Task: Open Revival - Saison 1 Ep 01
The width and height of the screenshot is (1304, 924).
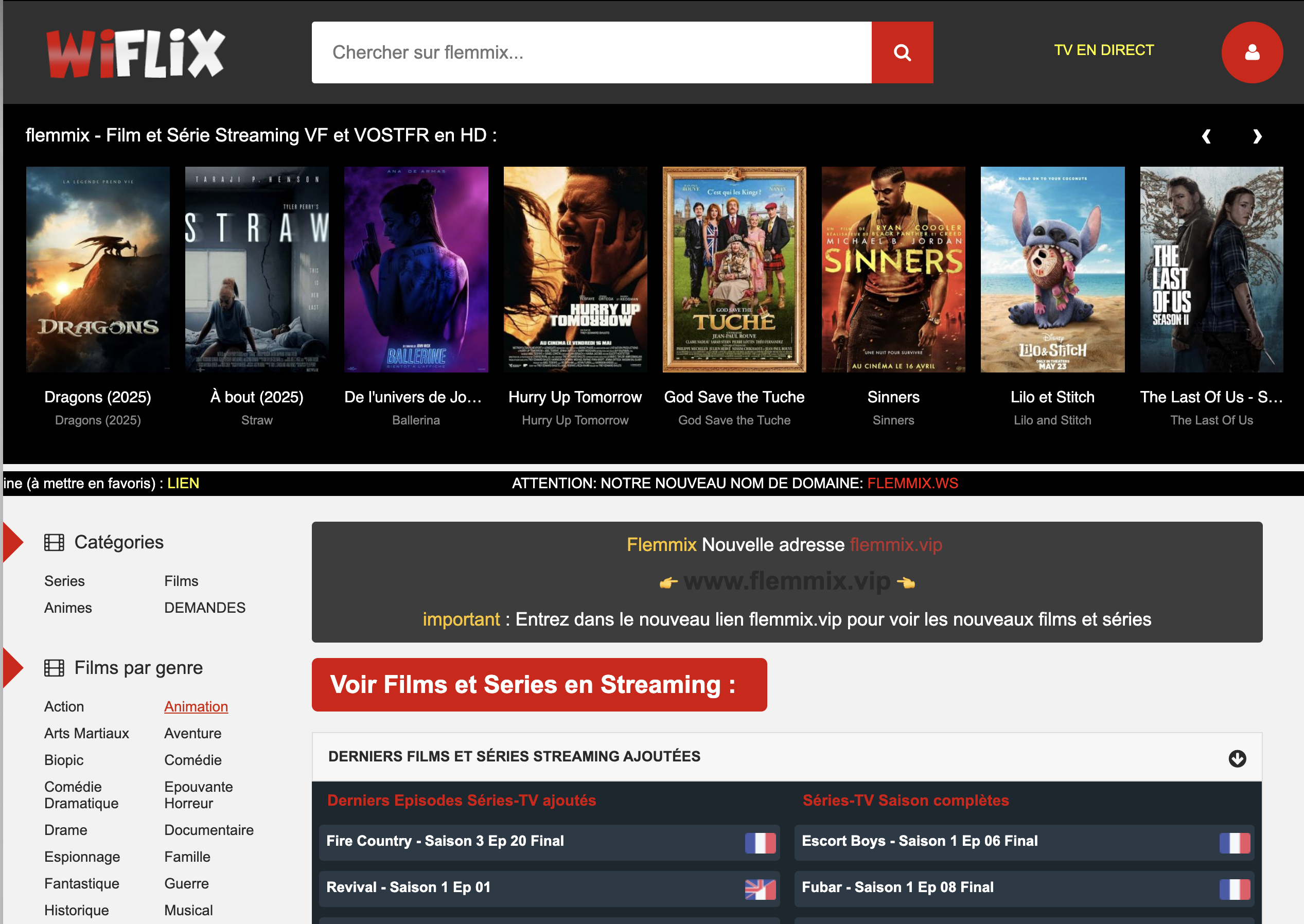Action: (x=549, y=889)
